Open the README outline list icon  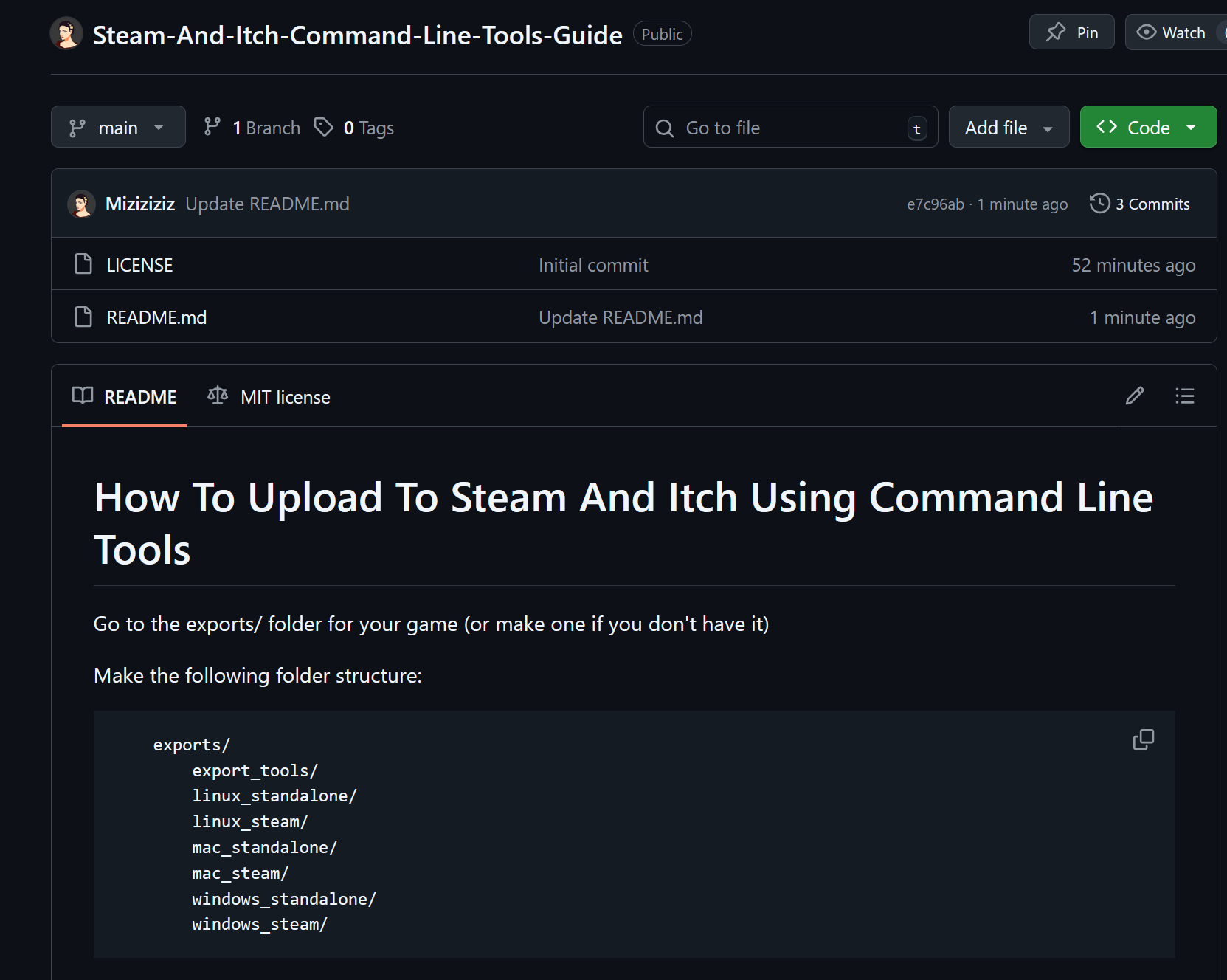click(x=1184, y=396)
